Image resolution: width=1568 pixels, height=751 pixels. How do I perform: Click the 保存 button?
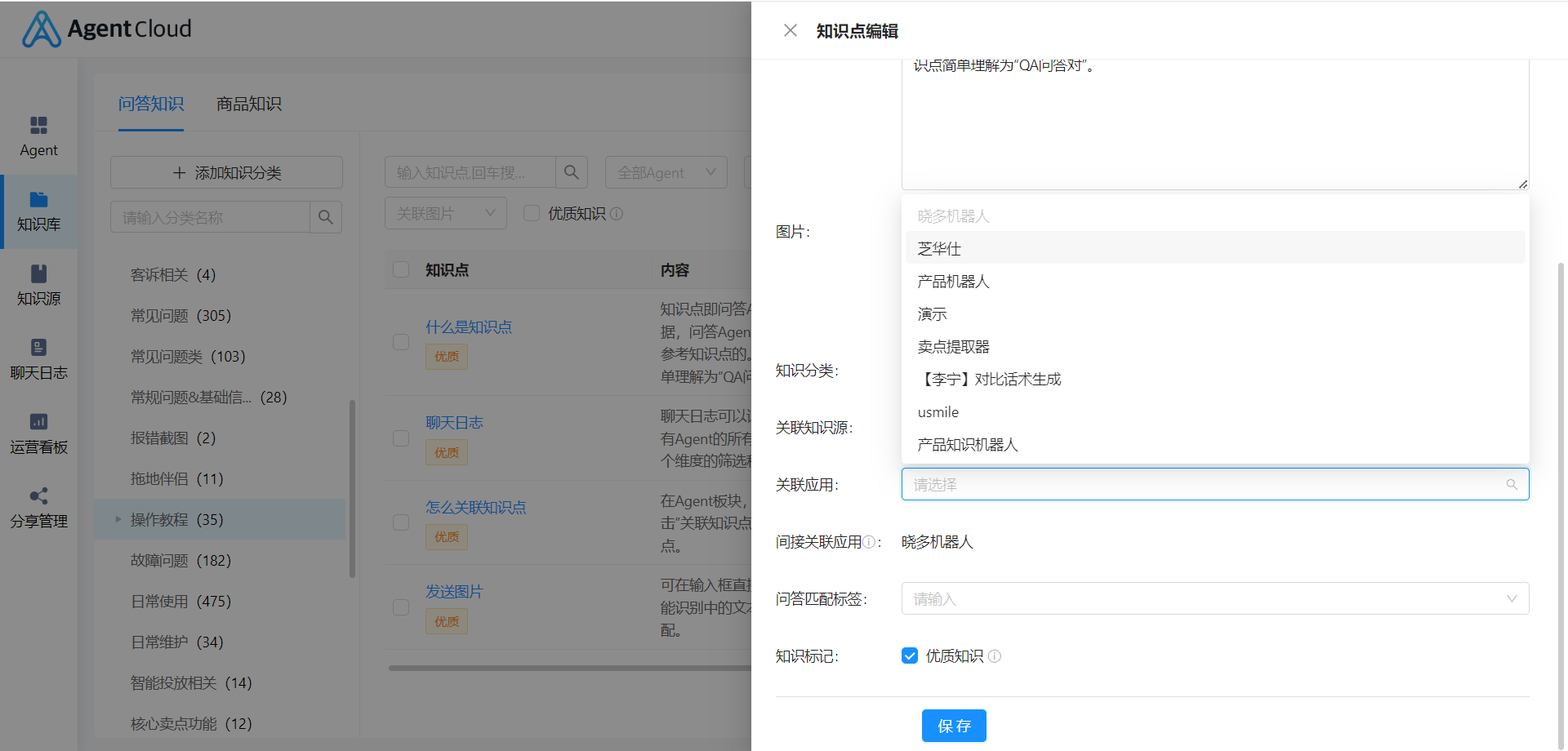point(954,726)
